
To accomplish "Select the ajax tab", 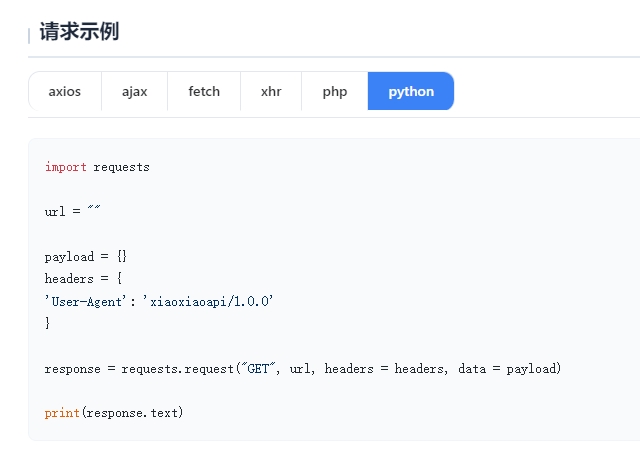I will point(135,91).
